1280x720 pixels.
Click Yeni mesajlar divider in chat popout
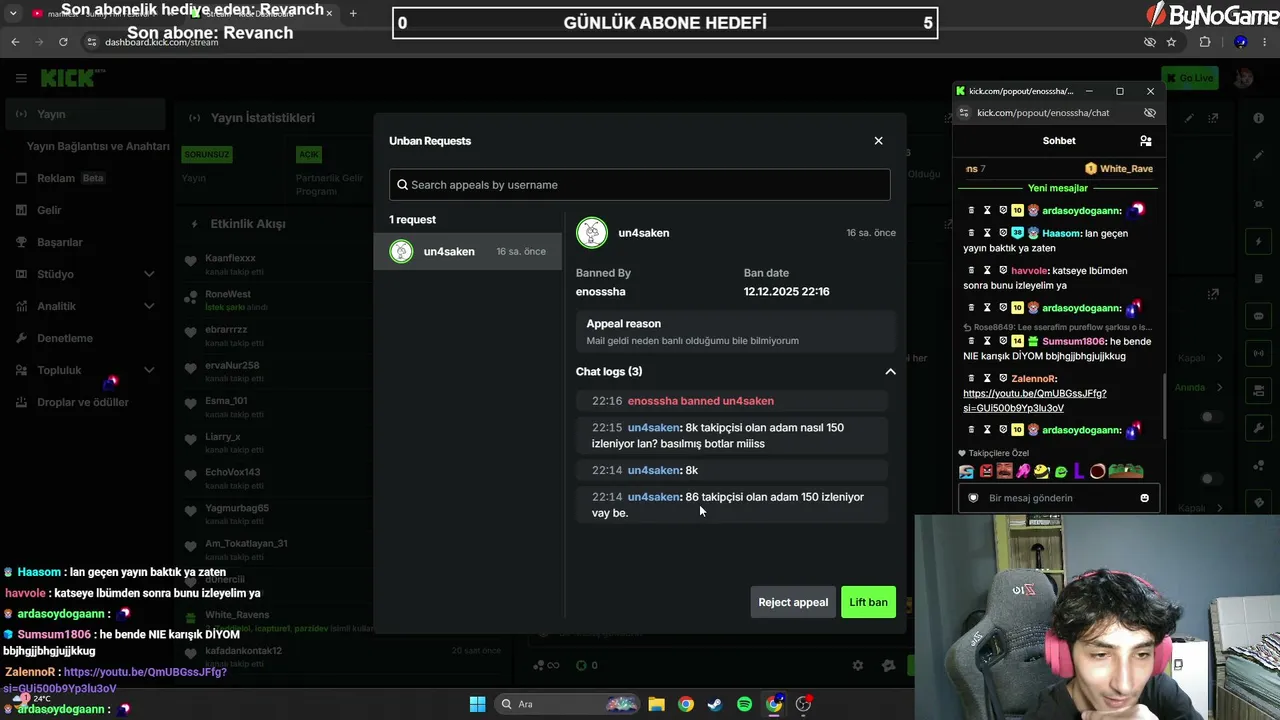click(x=1057, y=188)
